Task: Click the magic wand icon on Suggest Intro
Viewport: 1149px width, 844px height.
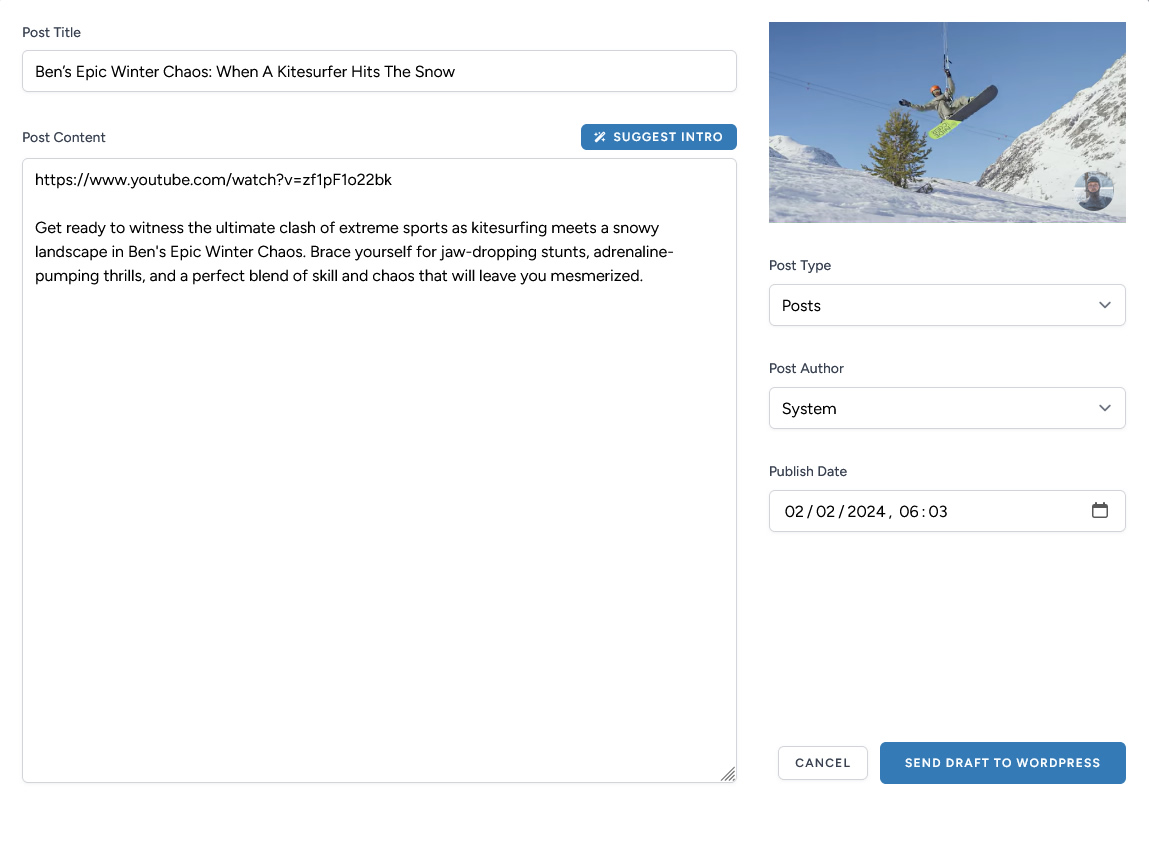Action: 599,136
